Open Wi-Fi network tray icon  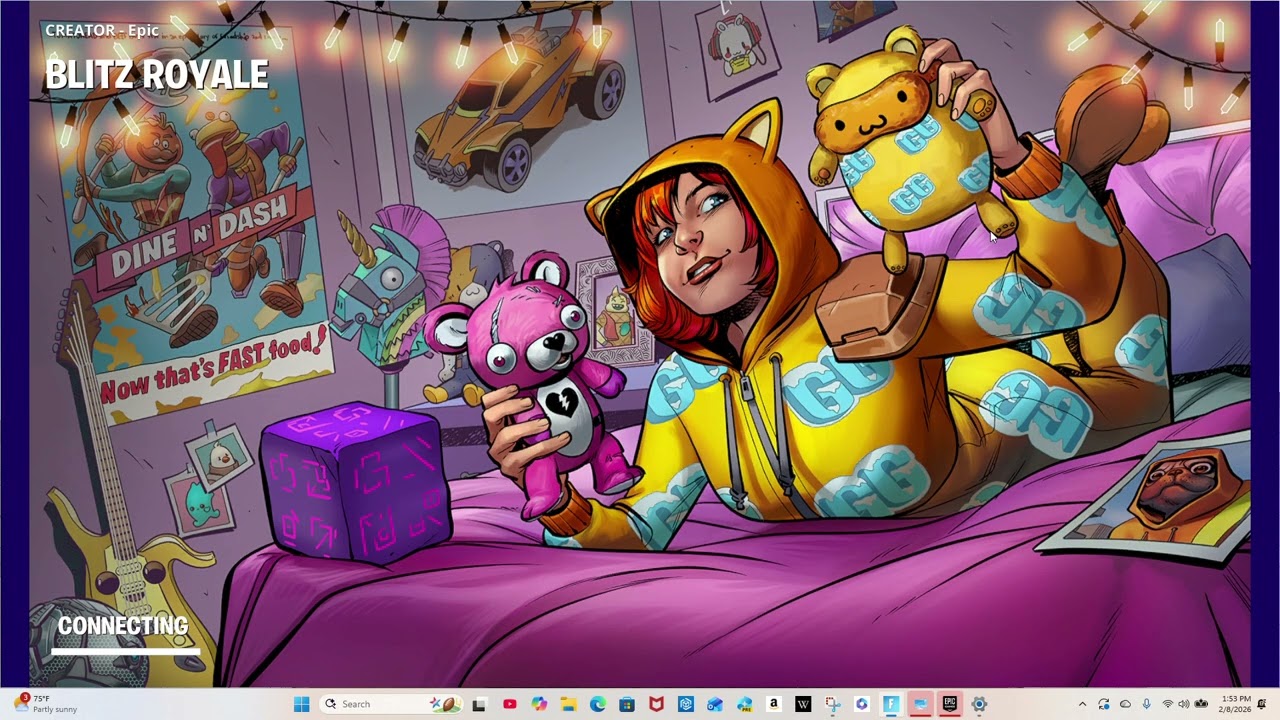[x=1167, y=704]
